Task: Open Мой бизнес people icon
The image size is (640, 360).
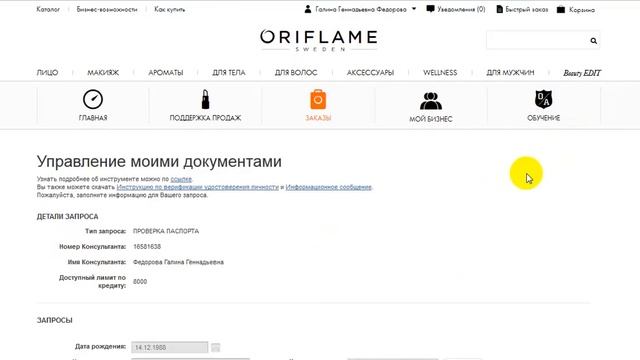Action: pos(431,101)
